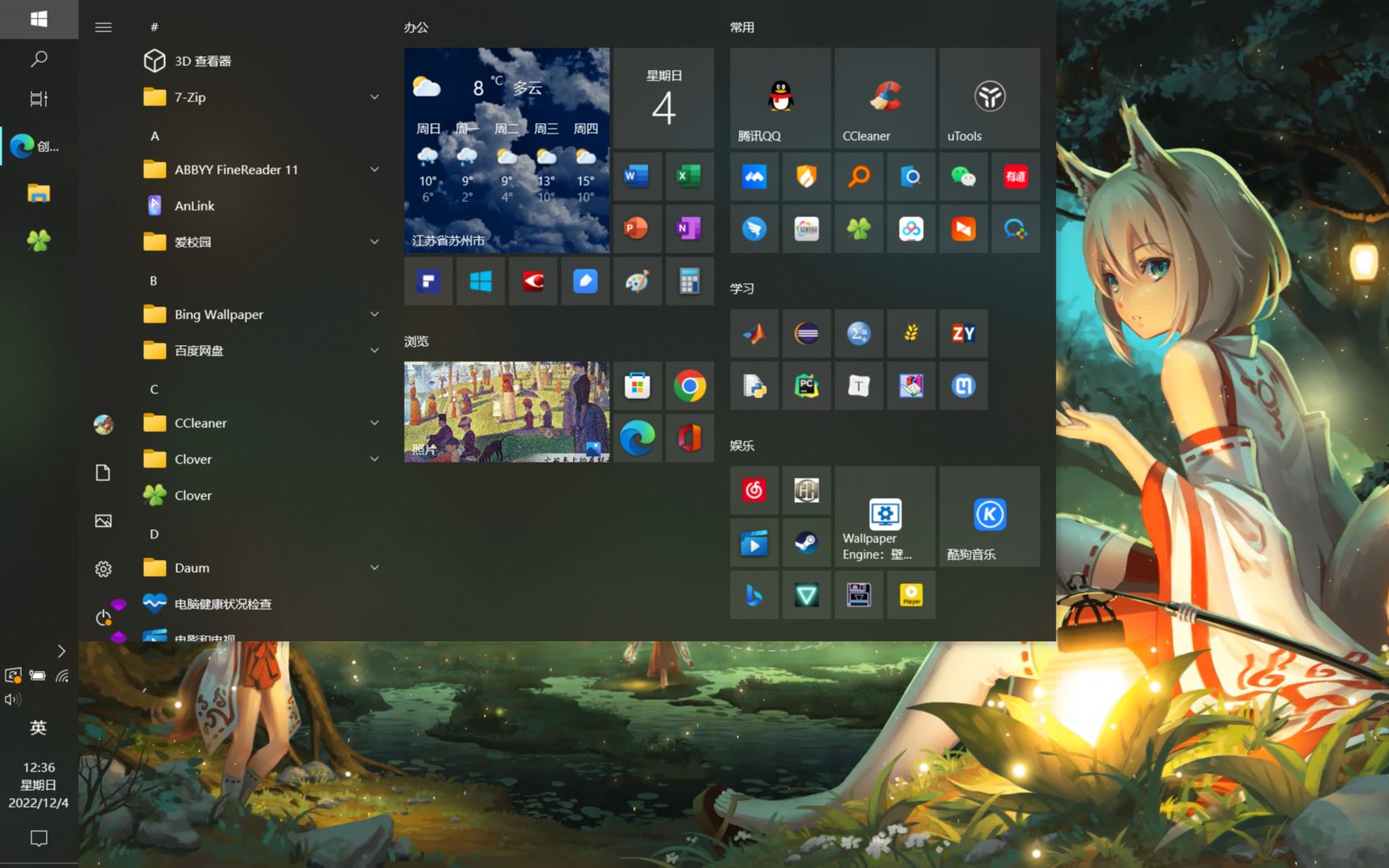Open the Movies & TV play tile
Viewport: 1389px width, 868px height.
[754, 542]
